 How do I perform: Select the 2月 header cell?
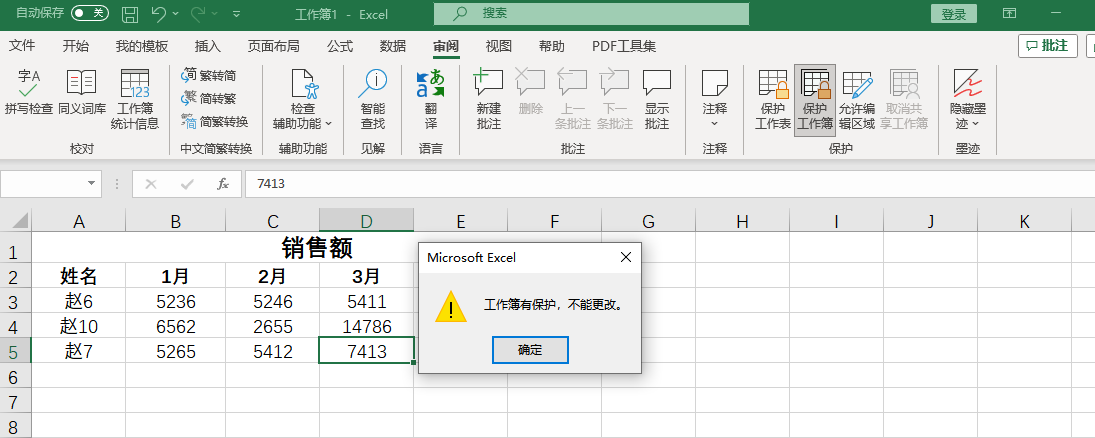273,277
